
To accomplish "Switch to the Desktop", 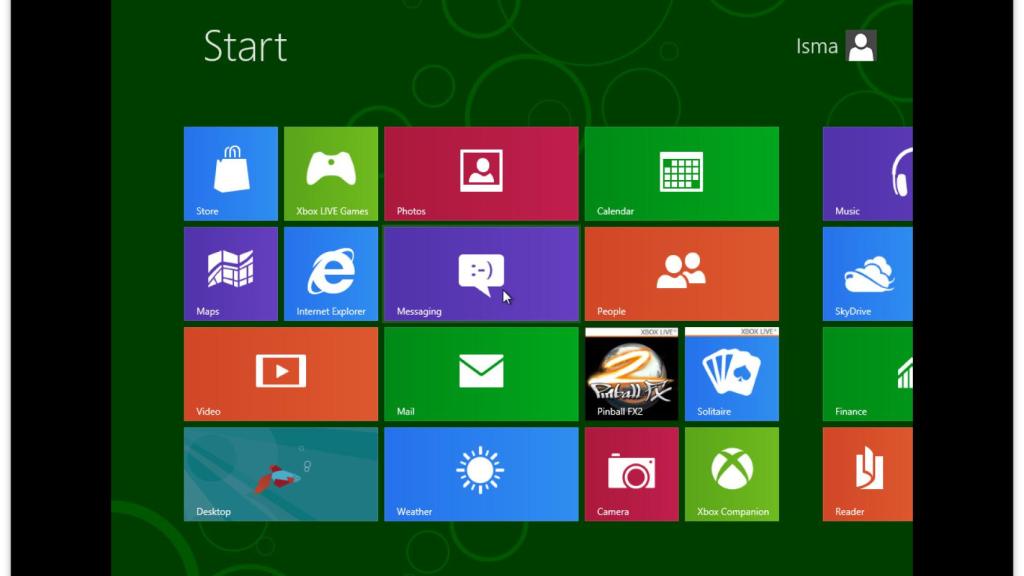I will (281, 474).
